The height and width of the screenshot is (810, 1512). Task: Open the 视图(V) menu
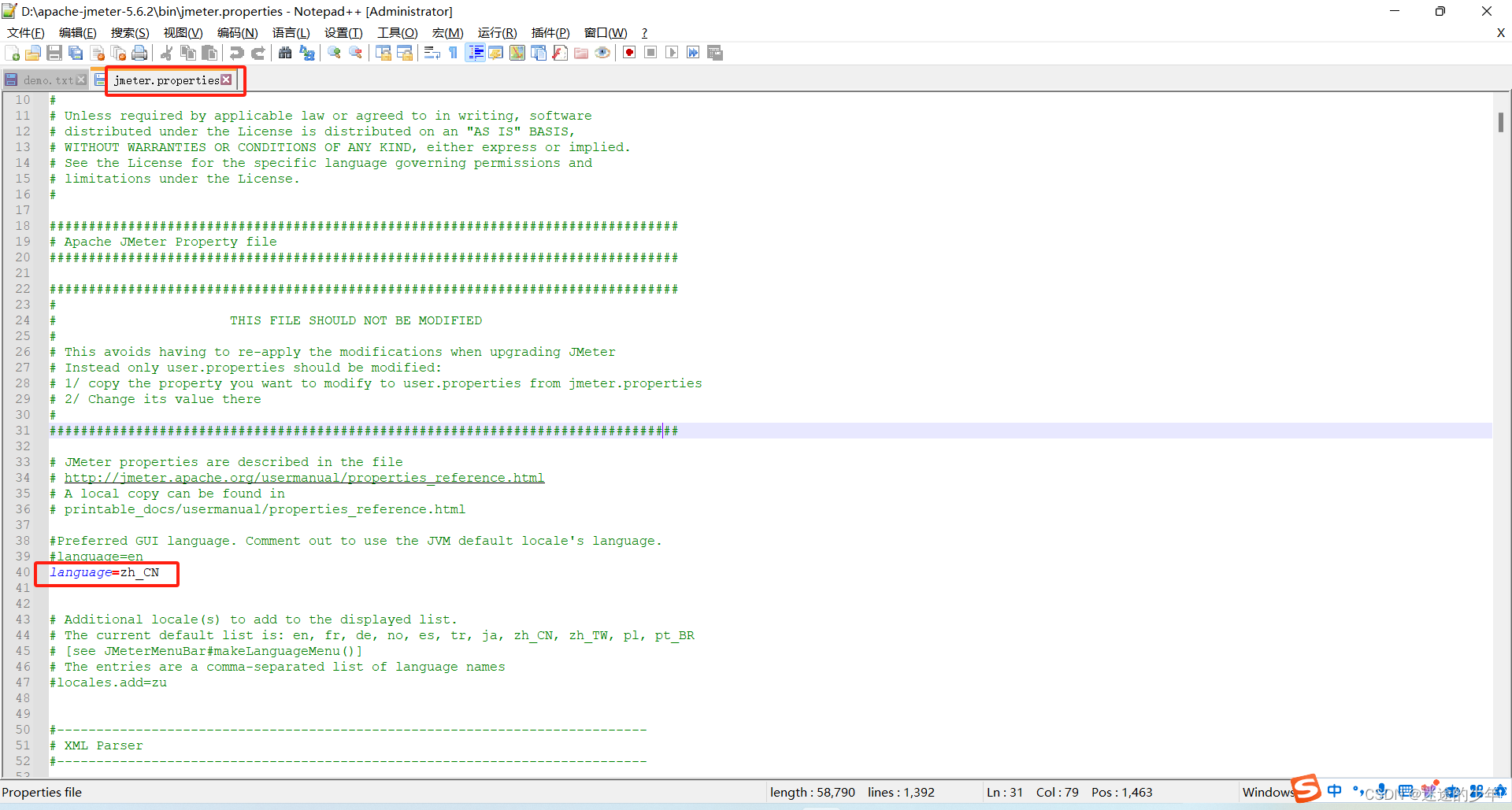pyautogui.click(x=183, y=32)
